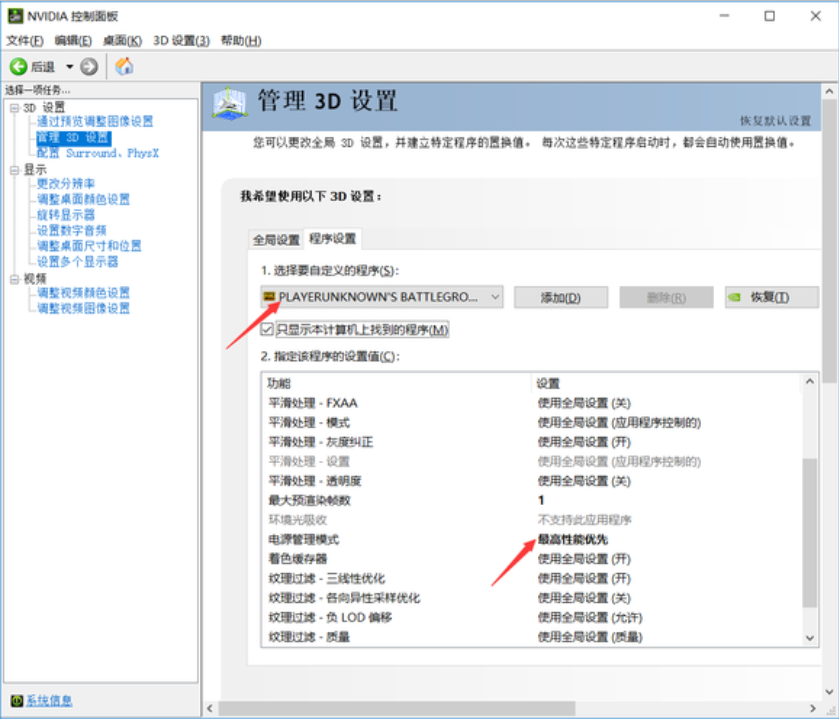Screen dimensions: 839x719
Task: Click horizontal scrollbar left arrow
Action: (x=210, y=708)
